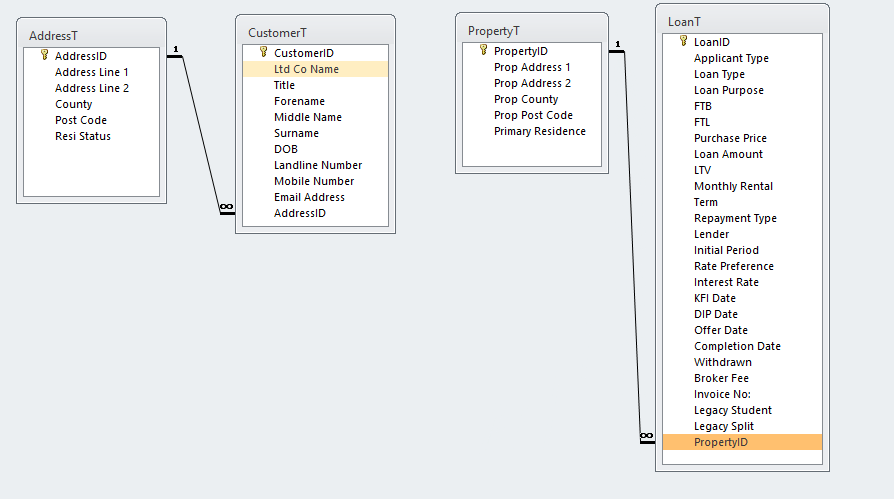Select the Middle Name field

click(315, 116)
